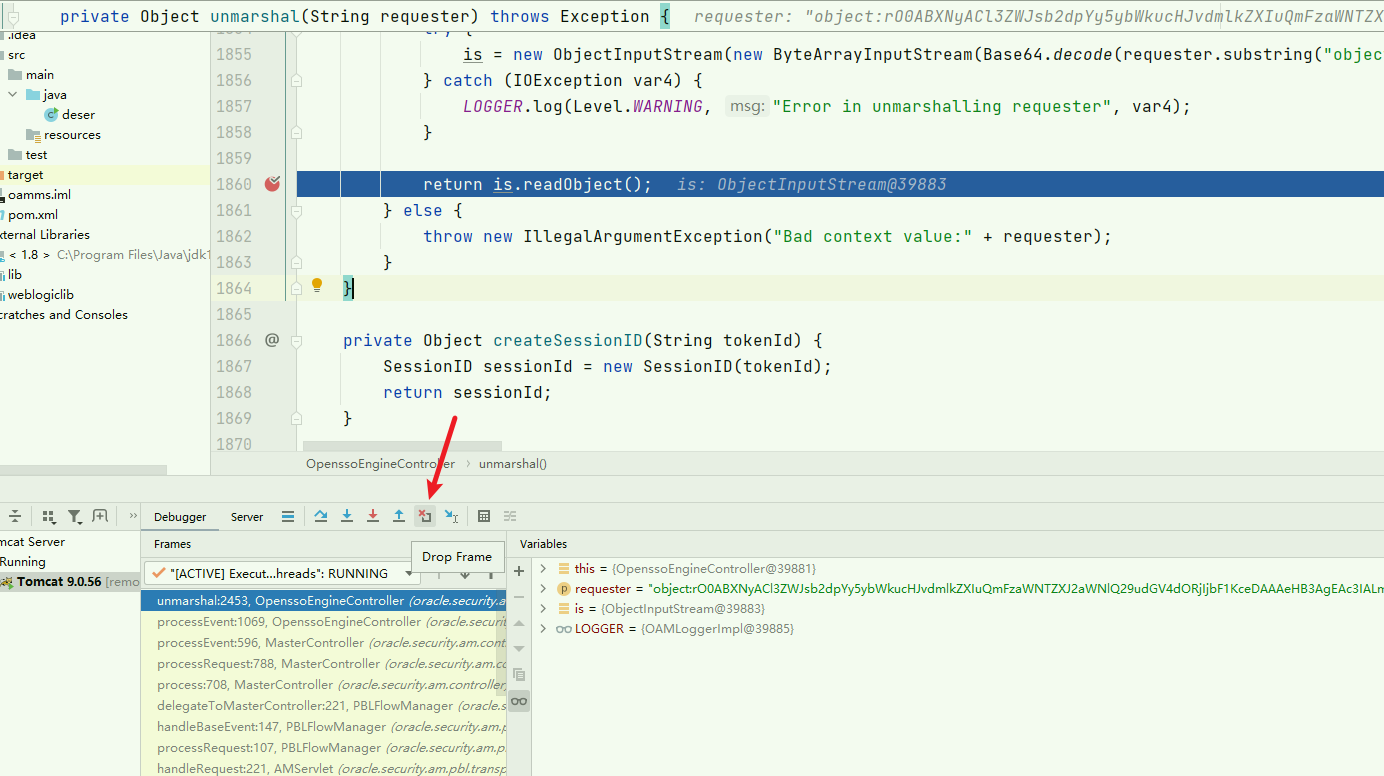The image size is (1384, 776).
Task: Select the processEvent:596 MasterController frame
Action: point(324,642)
